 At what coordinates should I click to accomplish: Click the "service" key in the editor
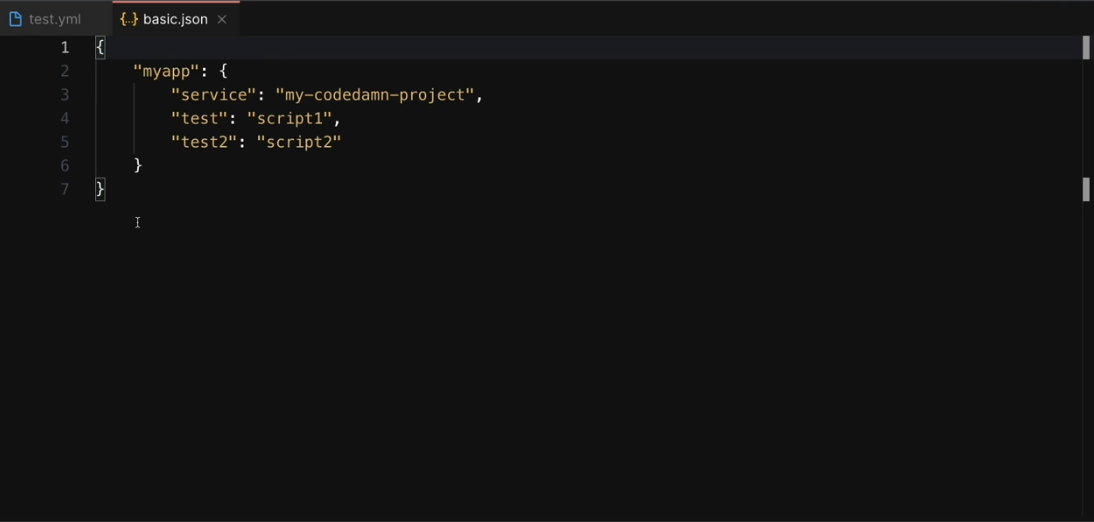tap(213, 95)
